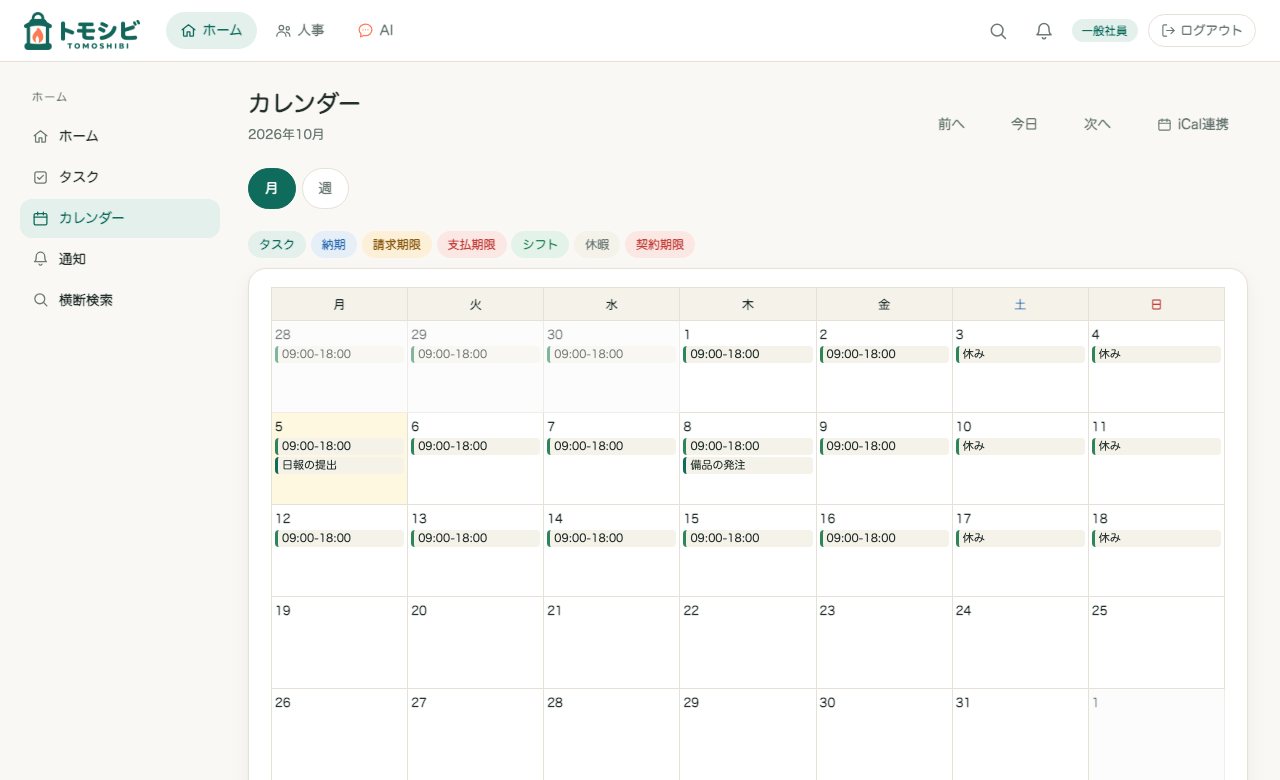Image resolution: width=1280 pixels, height=780 pixels.
Task: Open the 休み entry on Sunday the 18th
Action: [x=1156, y=538]
